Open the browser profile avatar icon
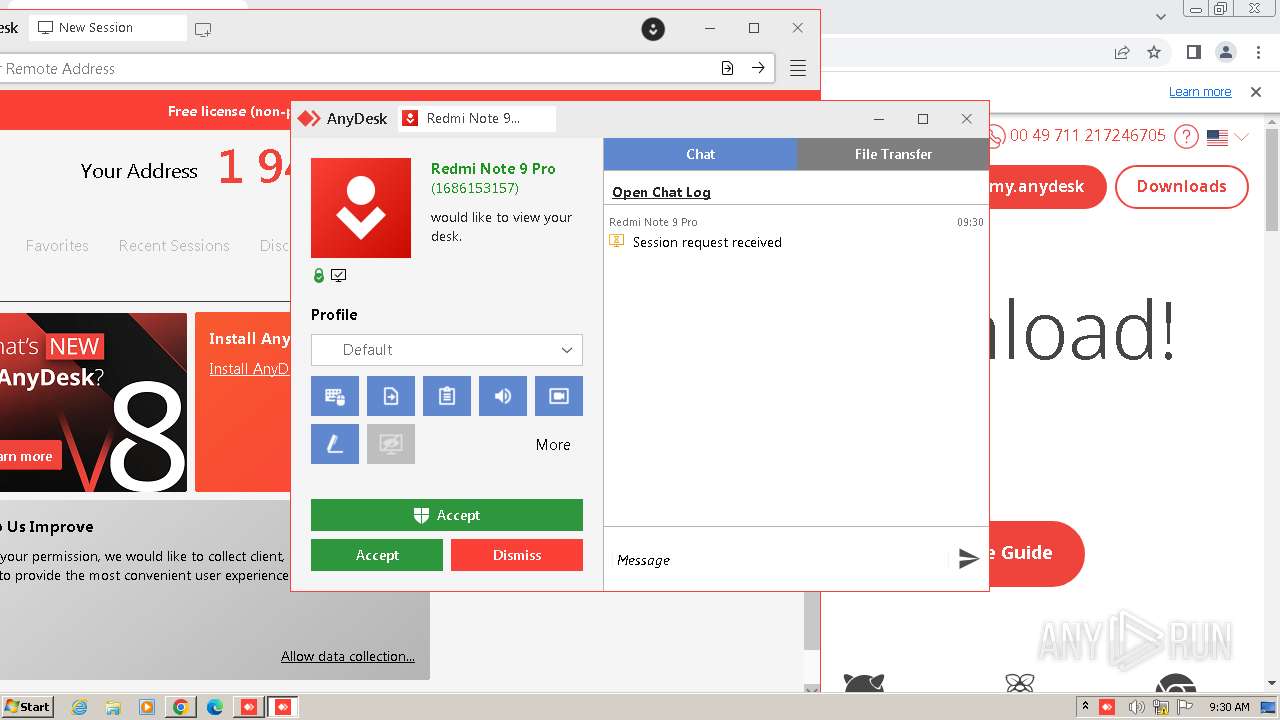1280x720 pixels. (1225, 52)
